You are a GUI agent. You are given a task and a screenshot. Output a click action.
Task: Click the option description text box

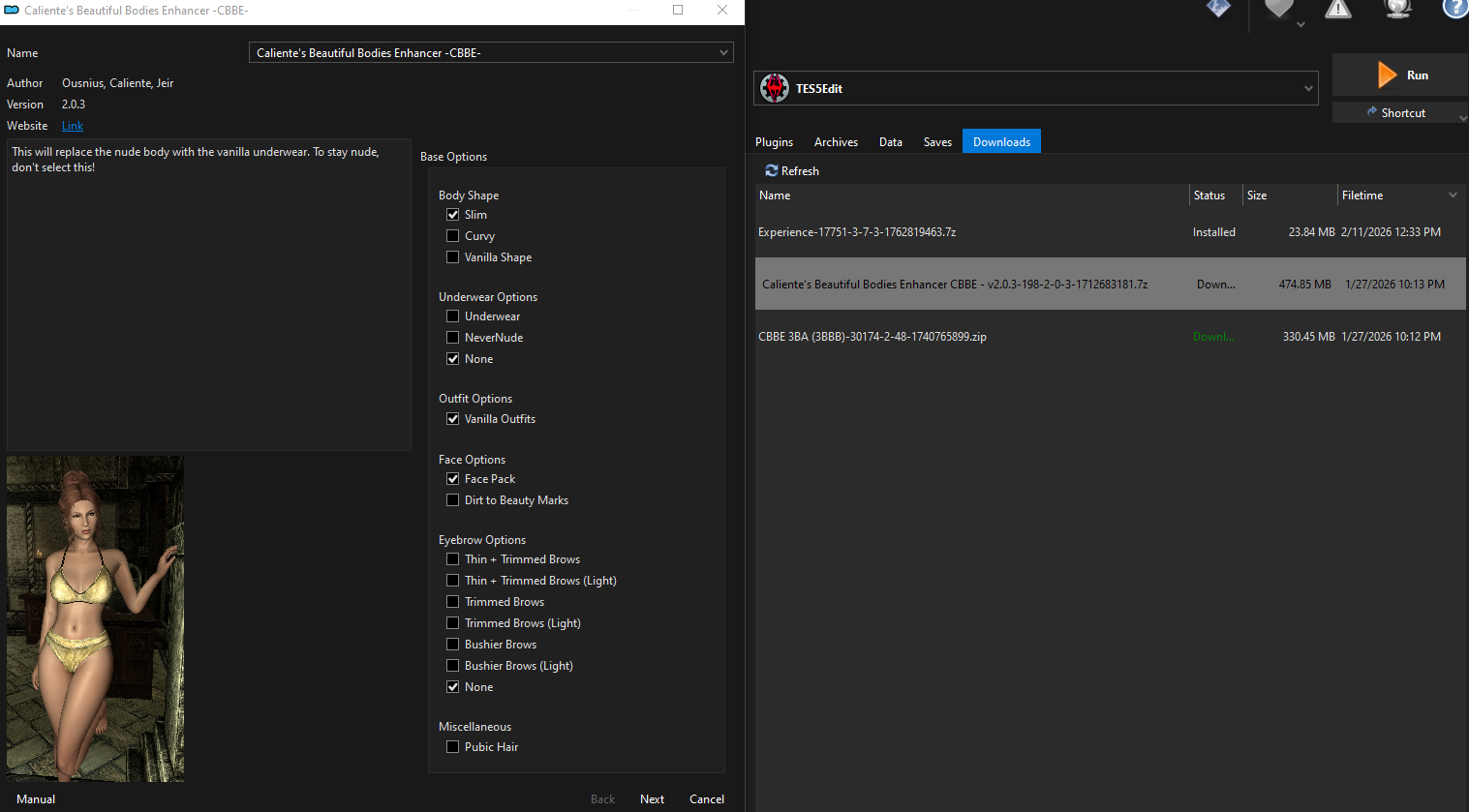[x=209, y=294]
